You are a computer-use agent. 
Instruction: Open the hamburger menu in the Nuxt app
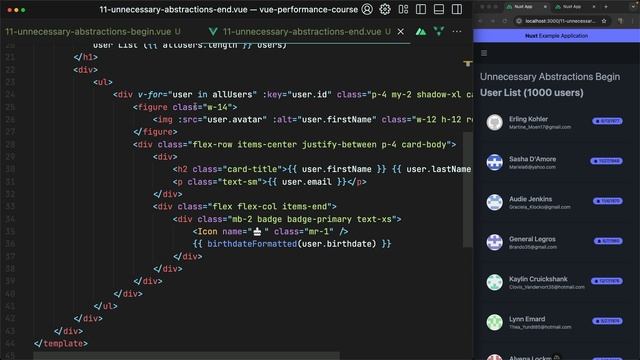(484, 53)
